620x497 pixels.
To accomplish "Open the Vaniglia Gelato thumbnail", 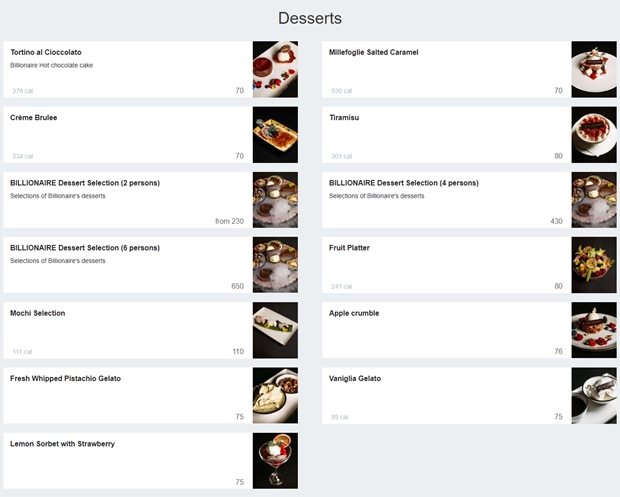I will (x=594, y=395).
